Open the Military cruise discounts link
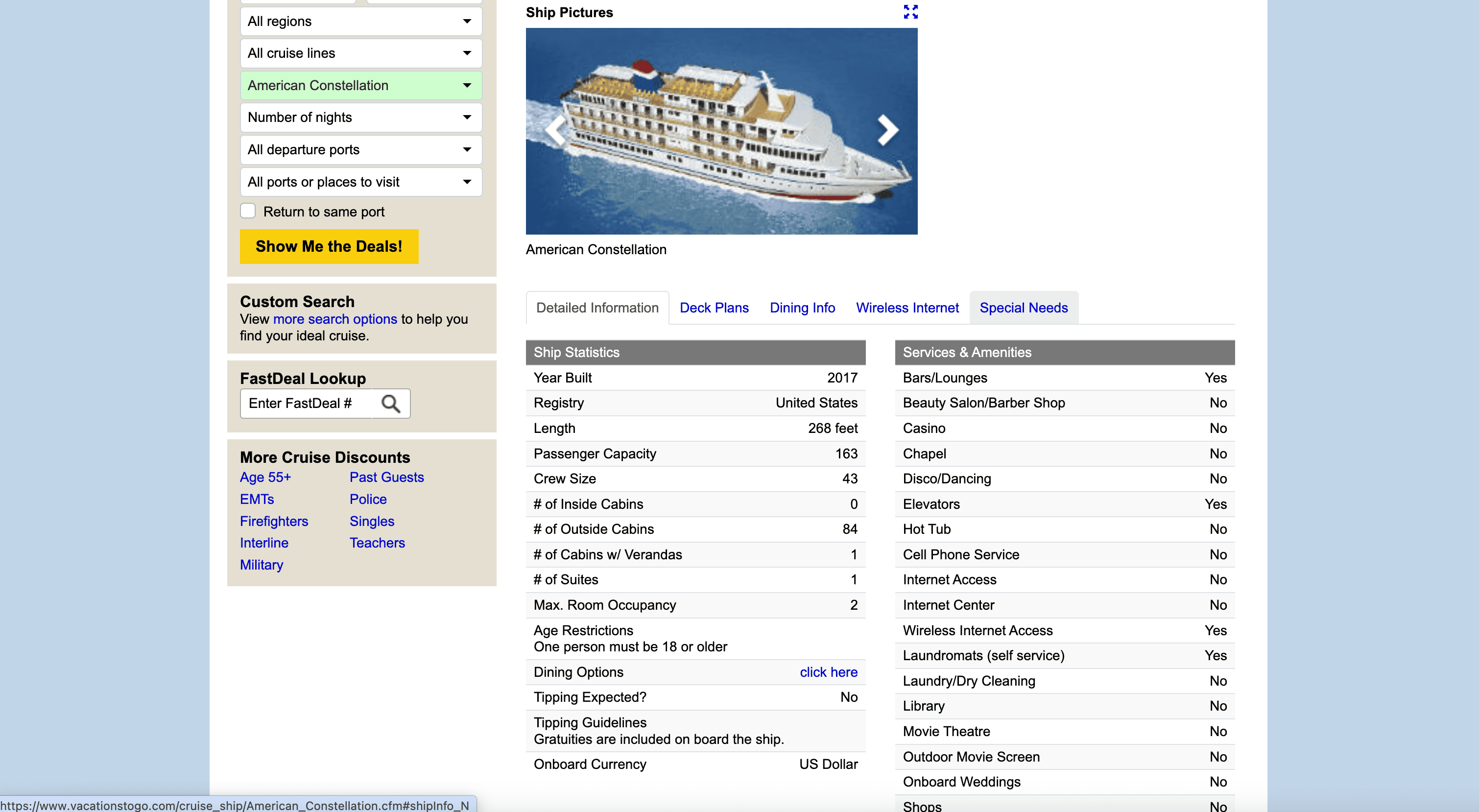The height and width of the screenshot is (812, 1479). pyautogui.click(x=261, y=565)
